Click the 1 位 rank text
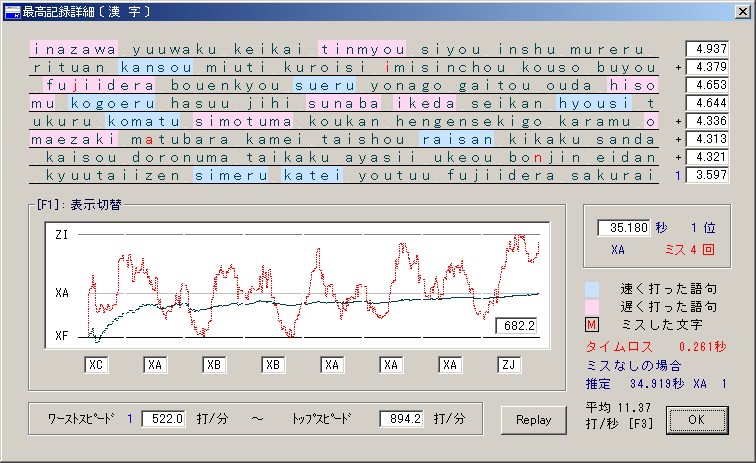 click(x=703, y=228)
